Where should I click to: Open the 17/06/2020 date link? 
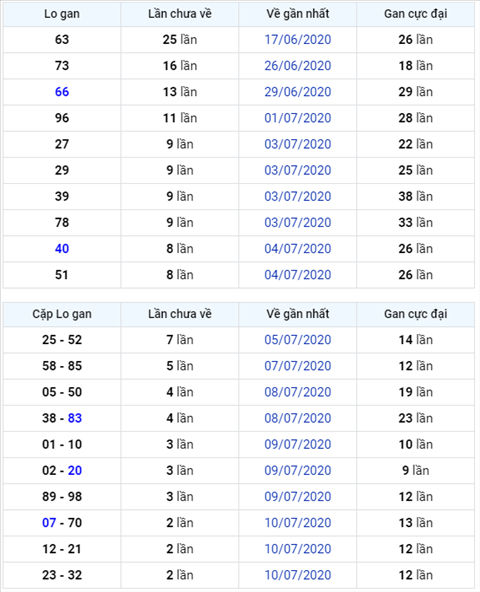pyautogui.click(x=298, y=40)
